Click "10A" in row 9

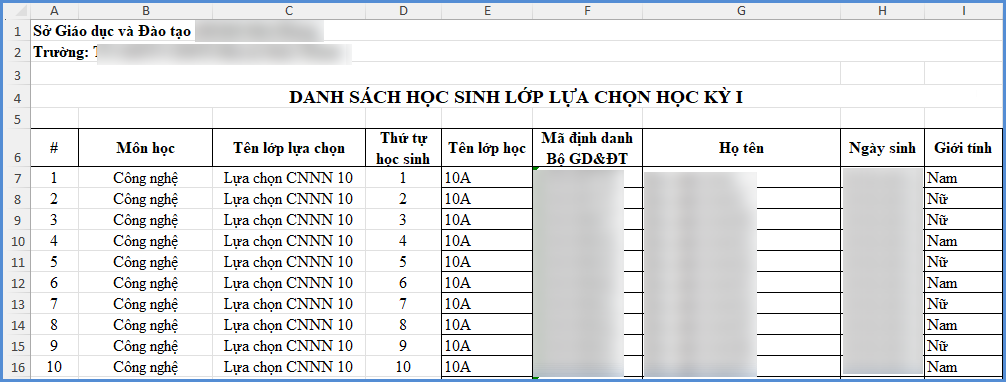[487, 220]
